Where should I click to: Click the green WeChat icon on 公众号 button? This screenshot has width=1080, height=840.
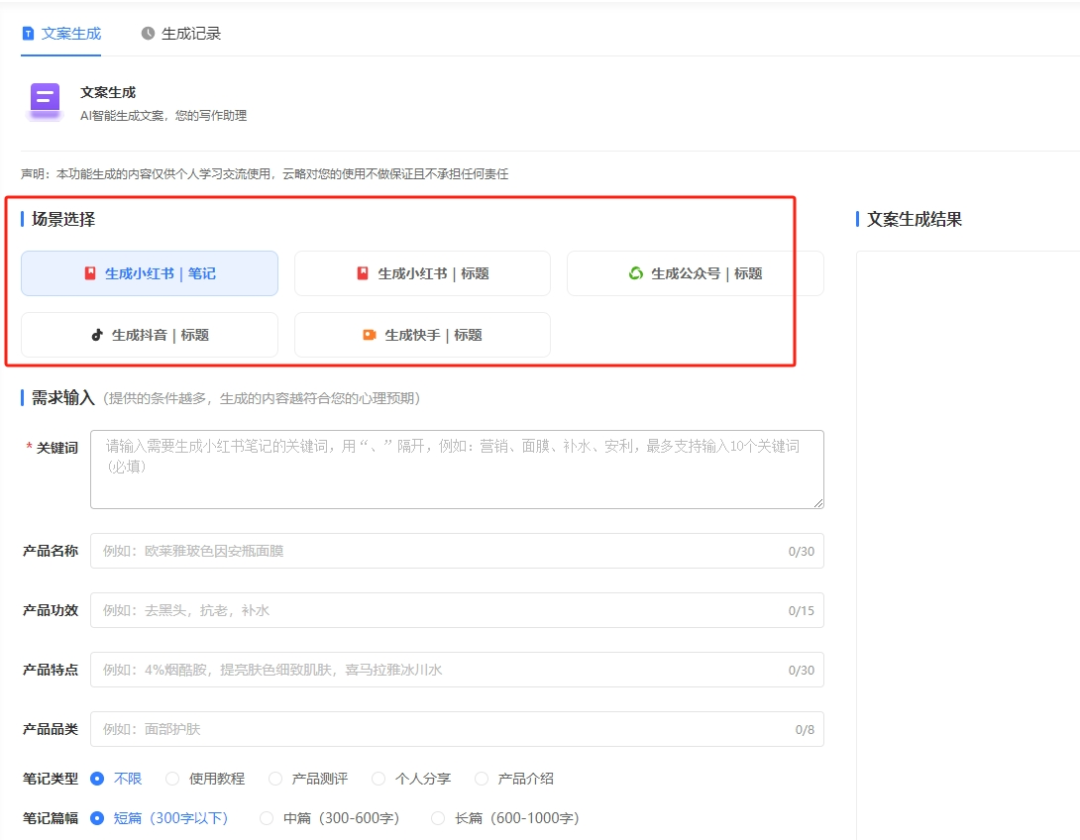point(636,273)
